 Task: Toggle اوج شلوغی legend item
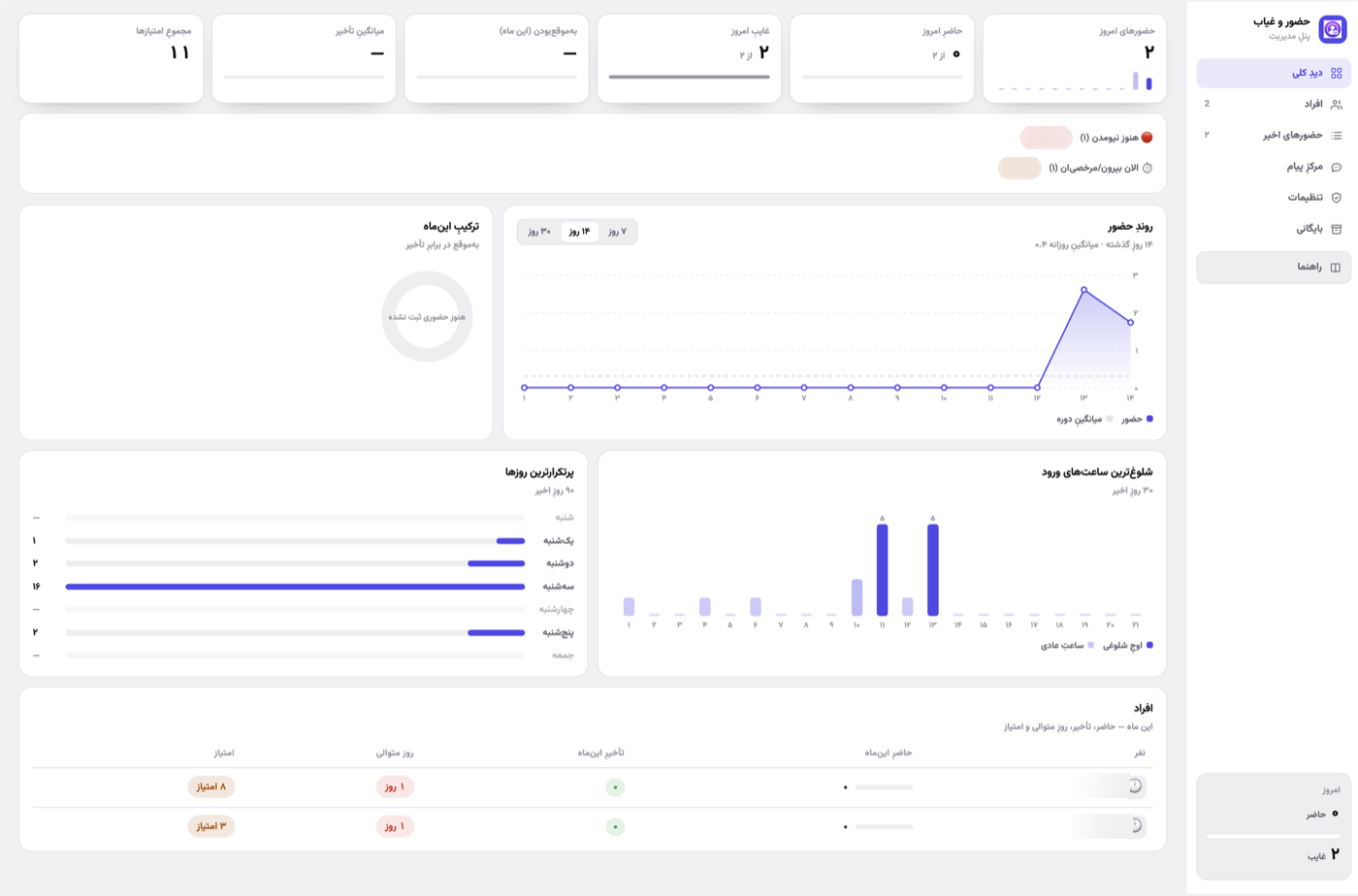pos(1127,645)
